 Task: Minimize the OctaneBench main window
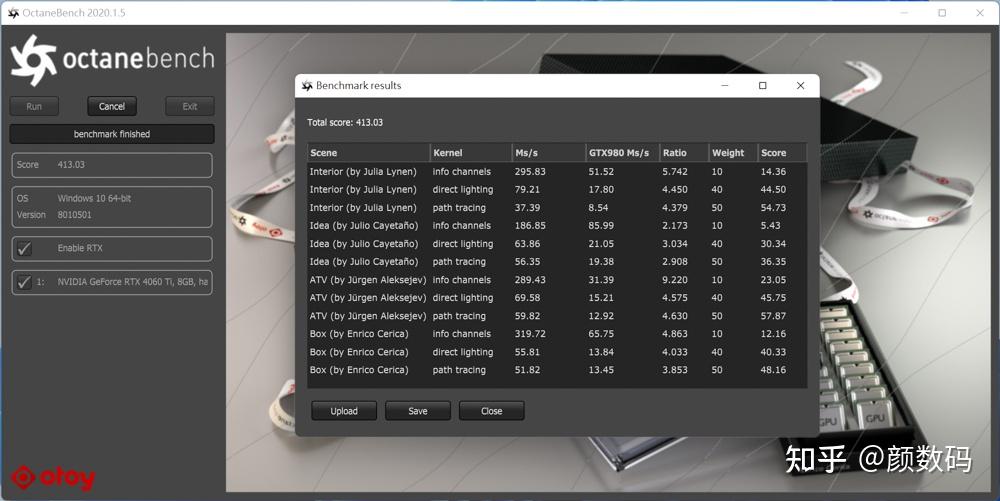904,13
